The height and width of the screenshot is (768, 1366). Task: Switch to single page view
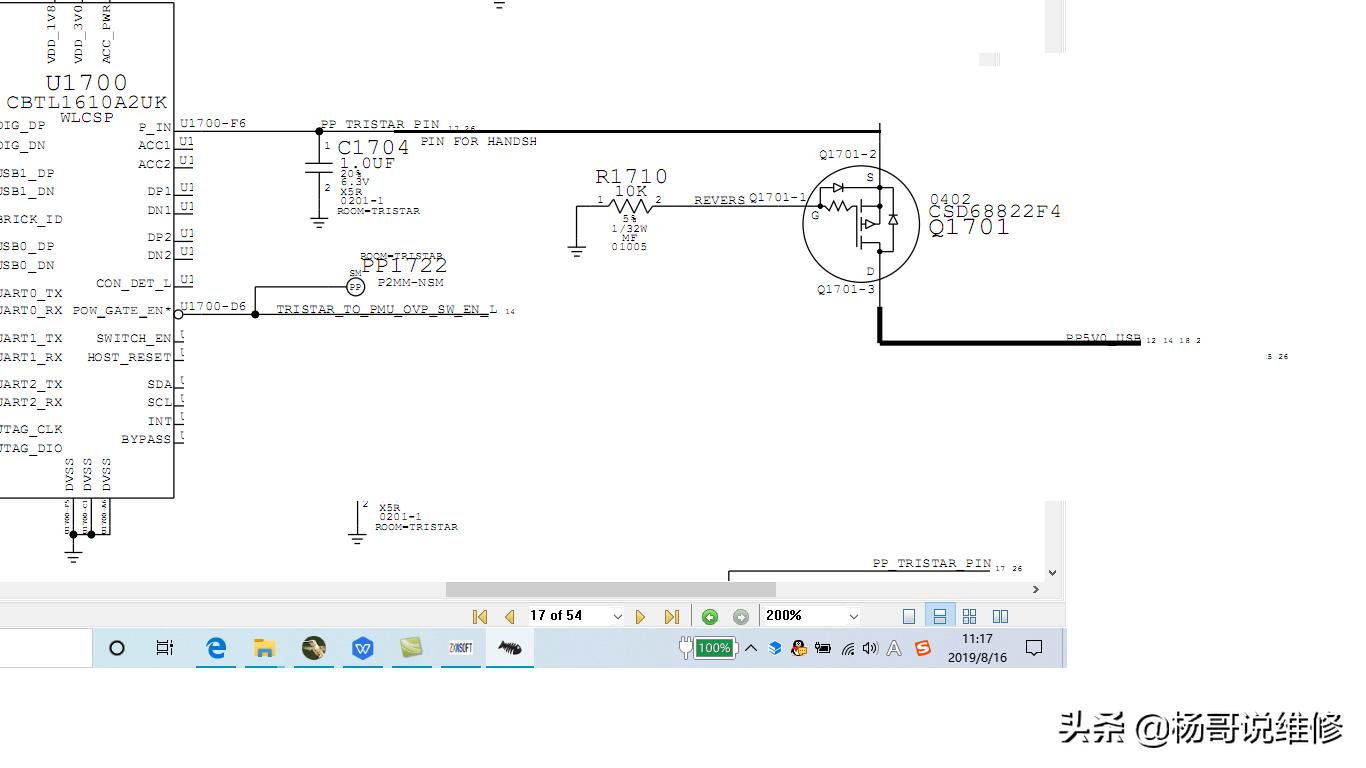click(x=909, y=616)
